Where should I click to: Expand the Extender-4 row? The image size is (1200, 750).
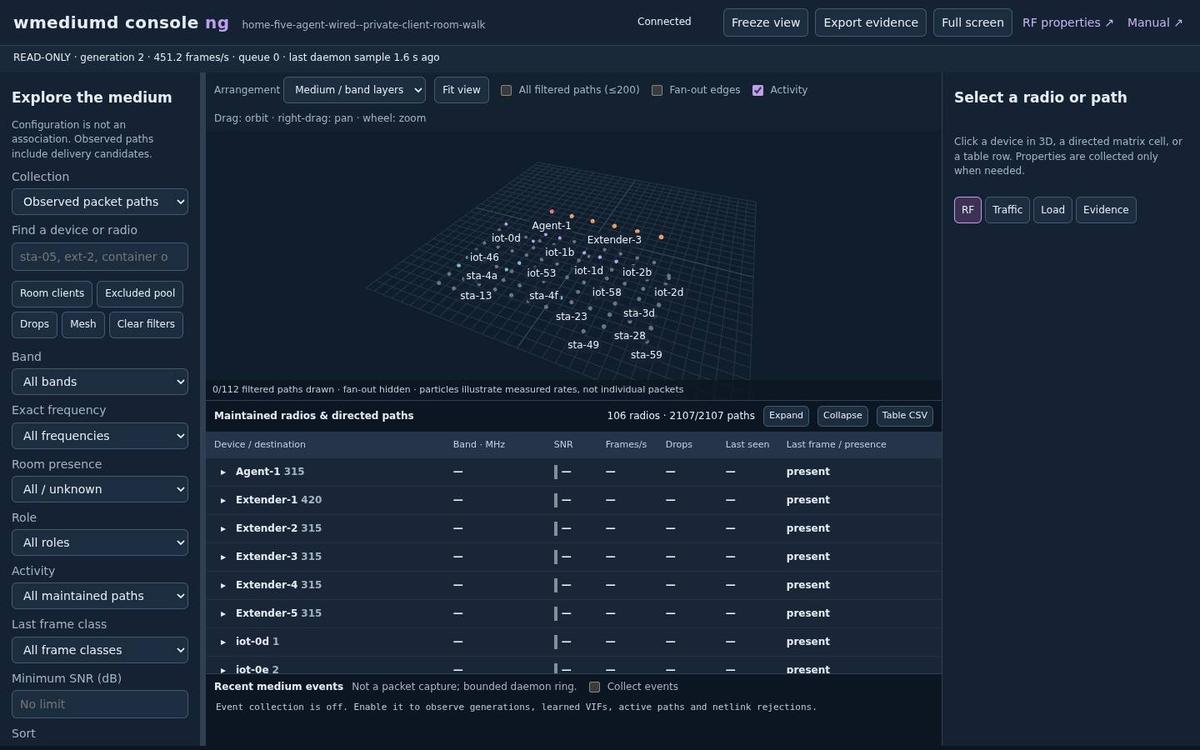coord(223,585)
